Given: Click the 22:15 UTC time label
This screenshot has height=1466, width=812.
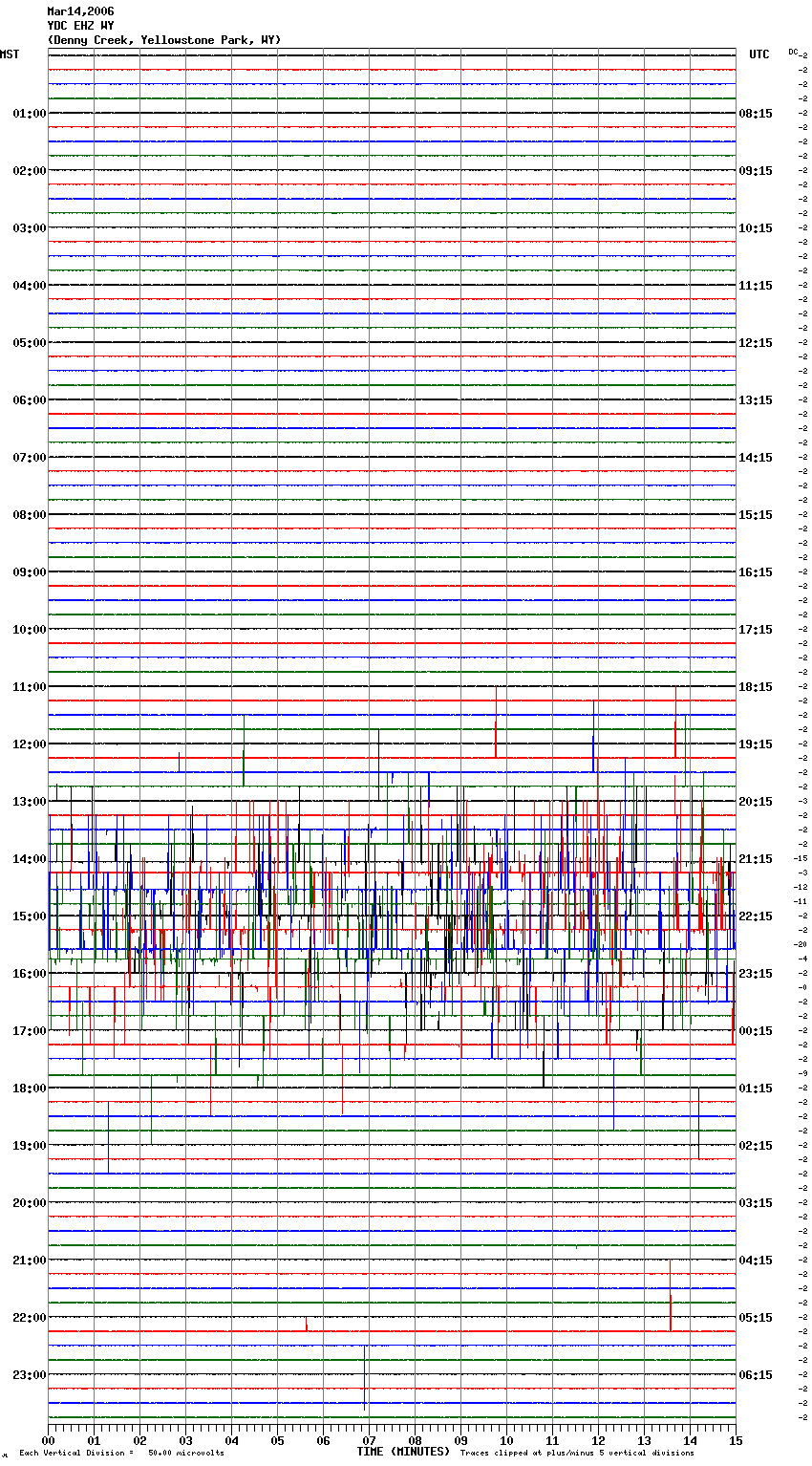Looking at the screenshot, I should 756,916.
